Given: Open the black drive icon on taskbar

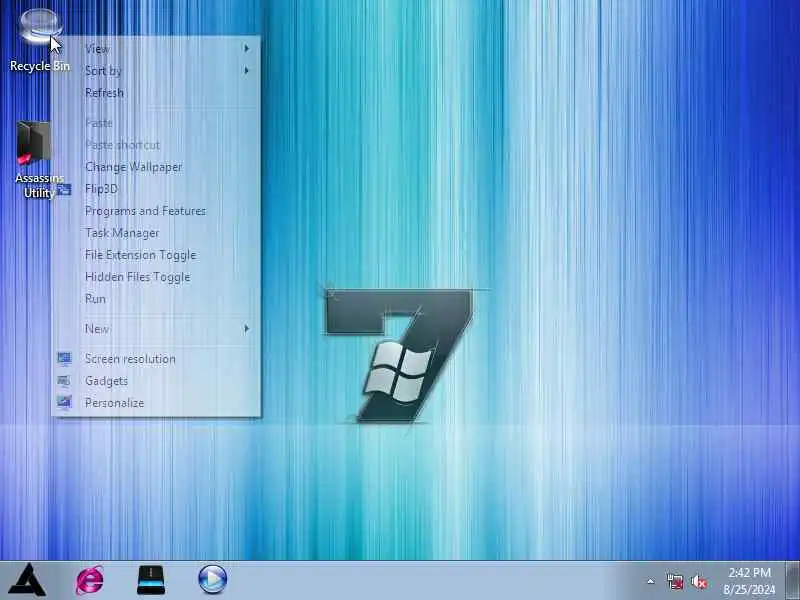Looking at the screenshot, I should pos(151,580).
